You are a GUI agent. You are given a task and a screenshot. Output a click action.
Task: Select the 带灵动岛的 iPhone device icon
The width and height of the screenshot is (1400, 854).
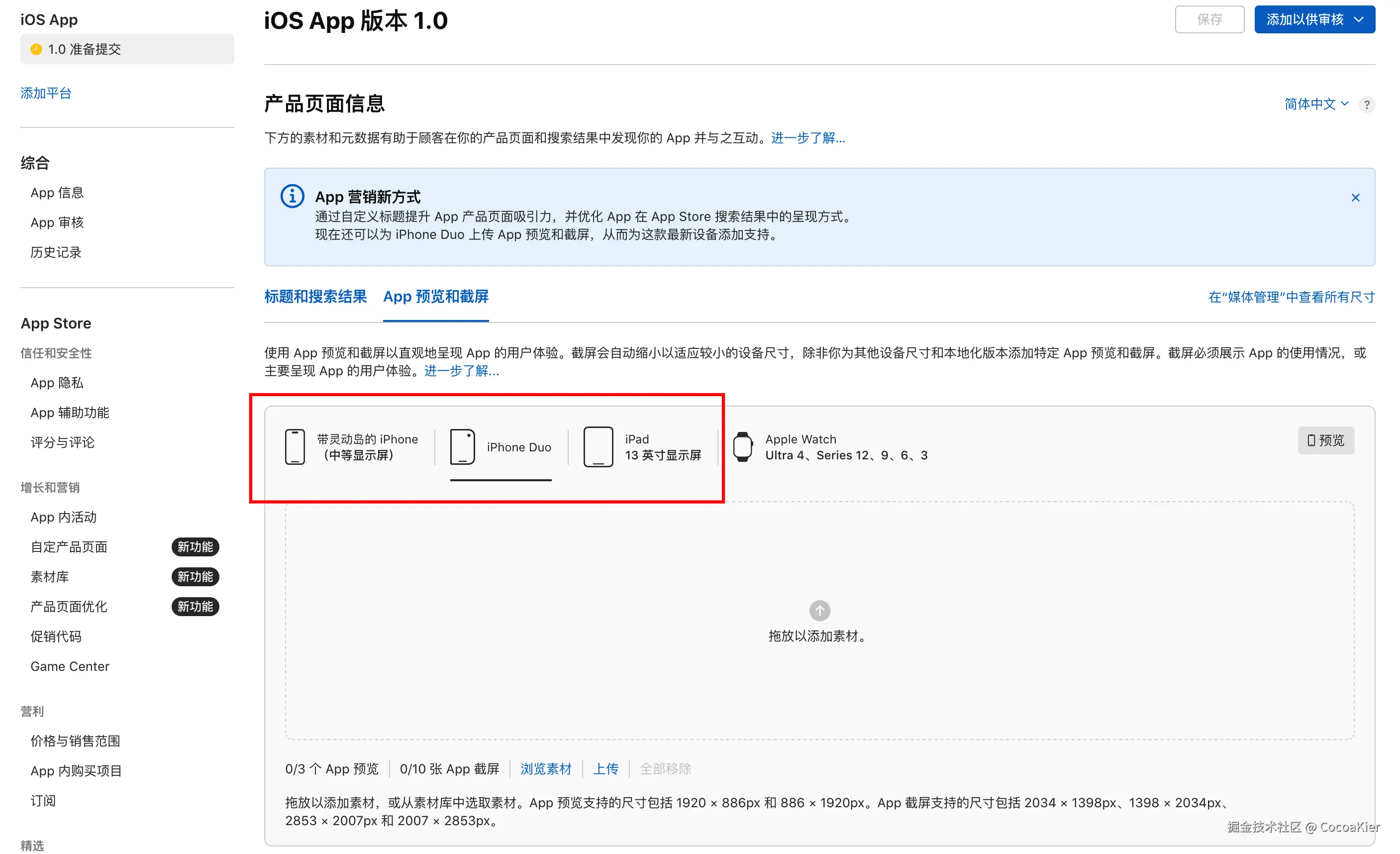point(295,447)
